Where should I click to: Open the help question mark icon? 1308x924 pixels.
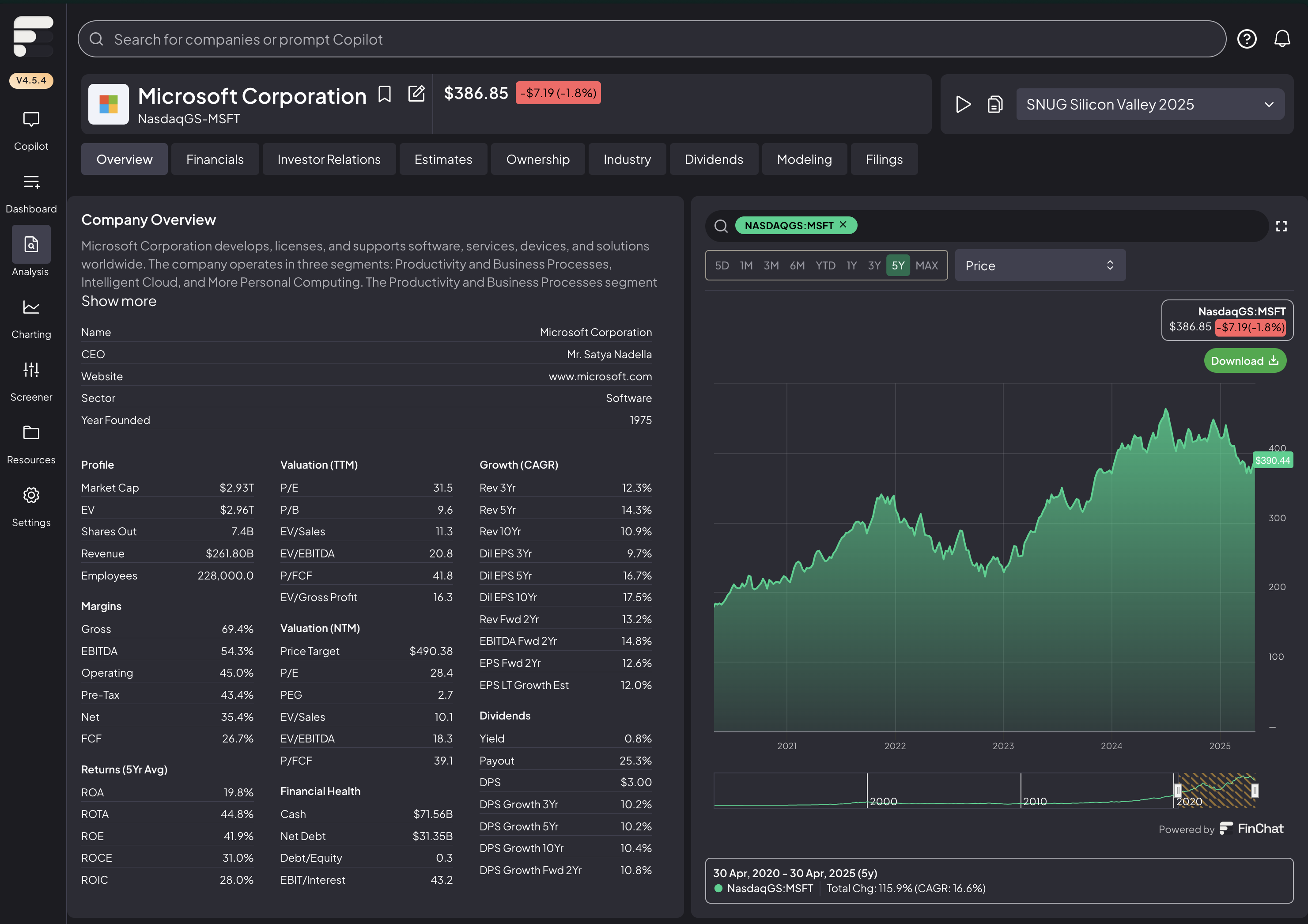[1247, 39]
